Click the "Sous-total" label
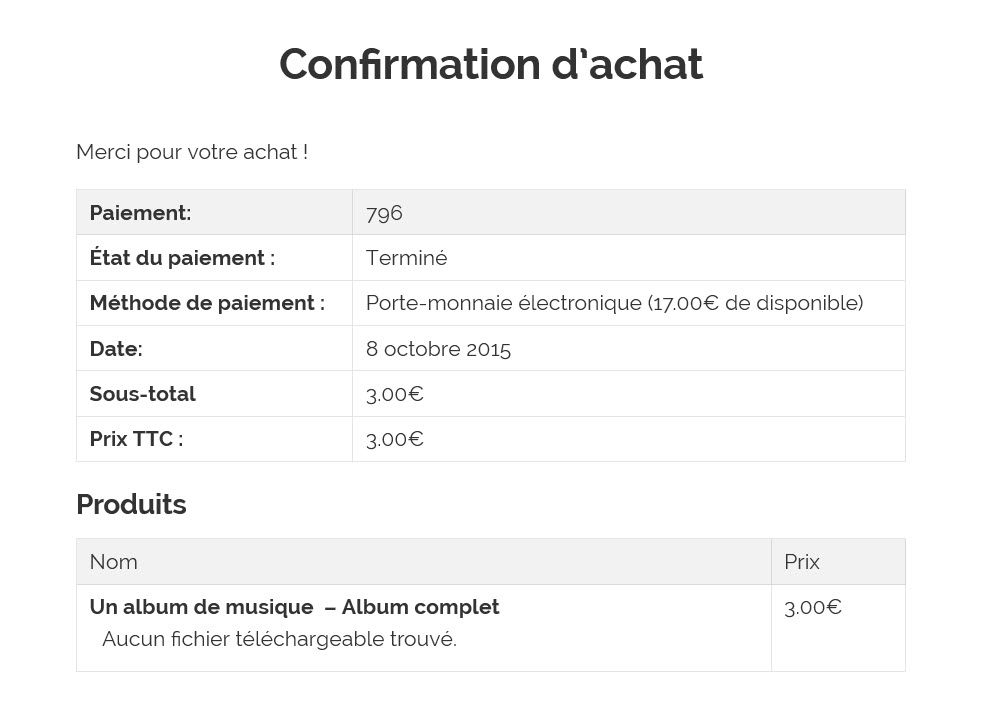983x727 pixels. tap(142, 394)
